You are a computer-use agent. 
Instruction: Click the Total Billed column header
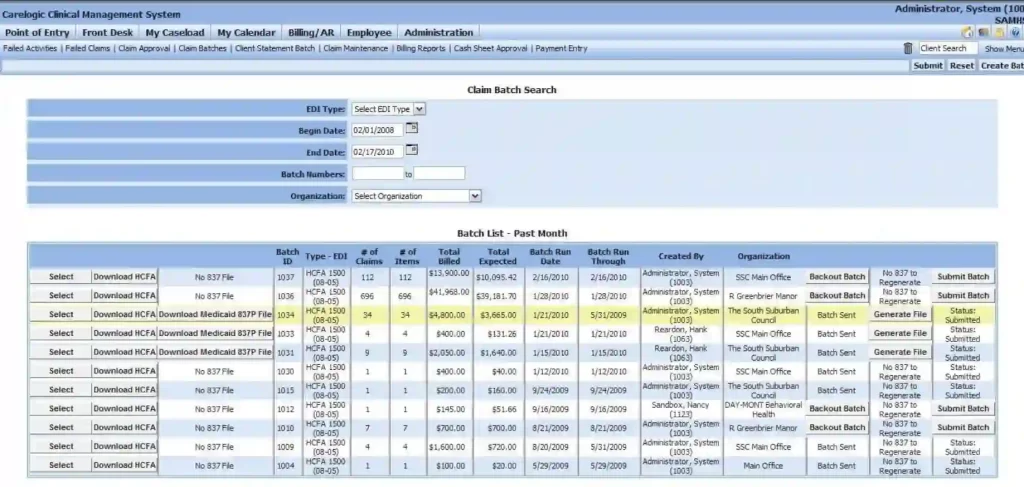(449, 256)
